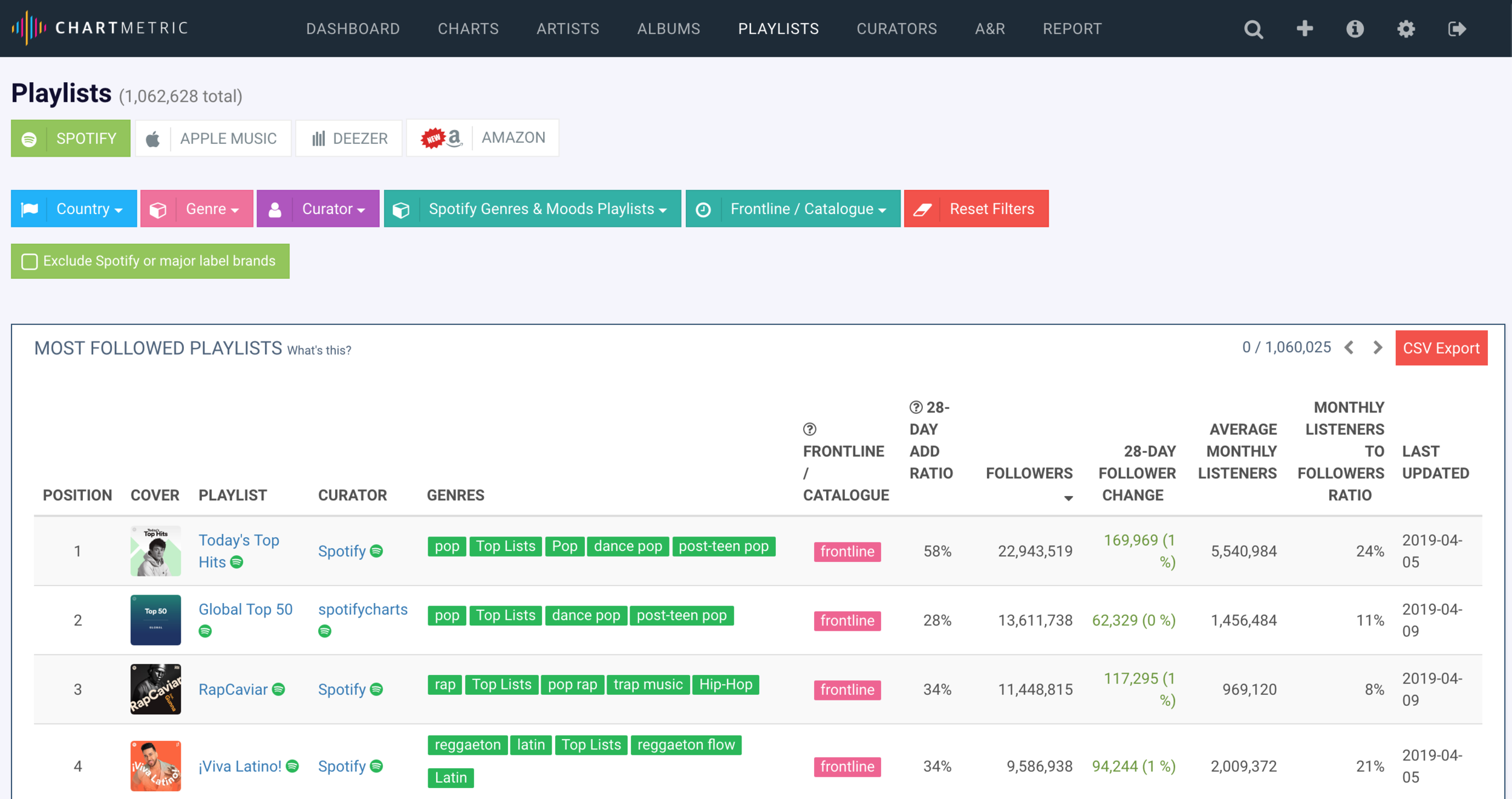Click the RapCaviar cover thumbnail
1512x799 pixels.
(x=155, y=689)
